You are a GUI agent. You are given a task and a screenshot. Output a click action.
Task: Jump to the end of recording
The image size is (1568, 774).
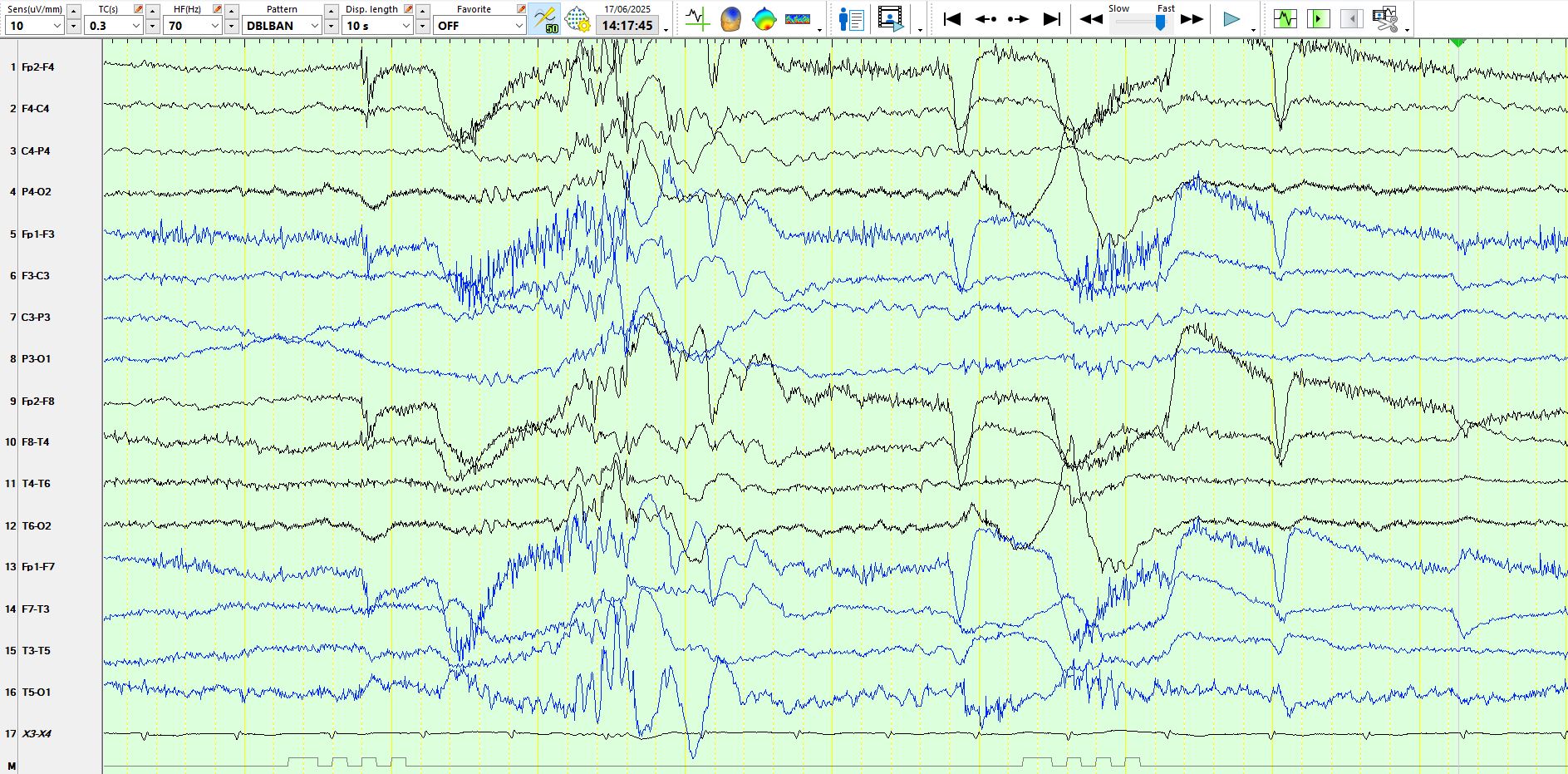coord(1052,18)
